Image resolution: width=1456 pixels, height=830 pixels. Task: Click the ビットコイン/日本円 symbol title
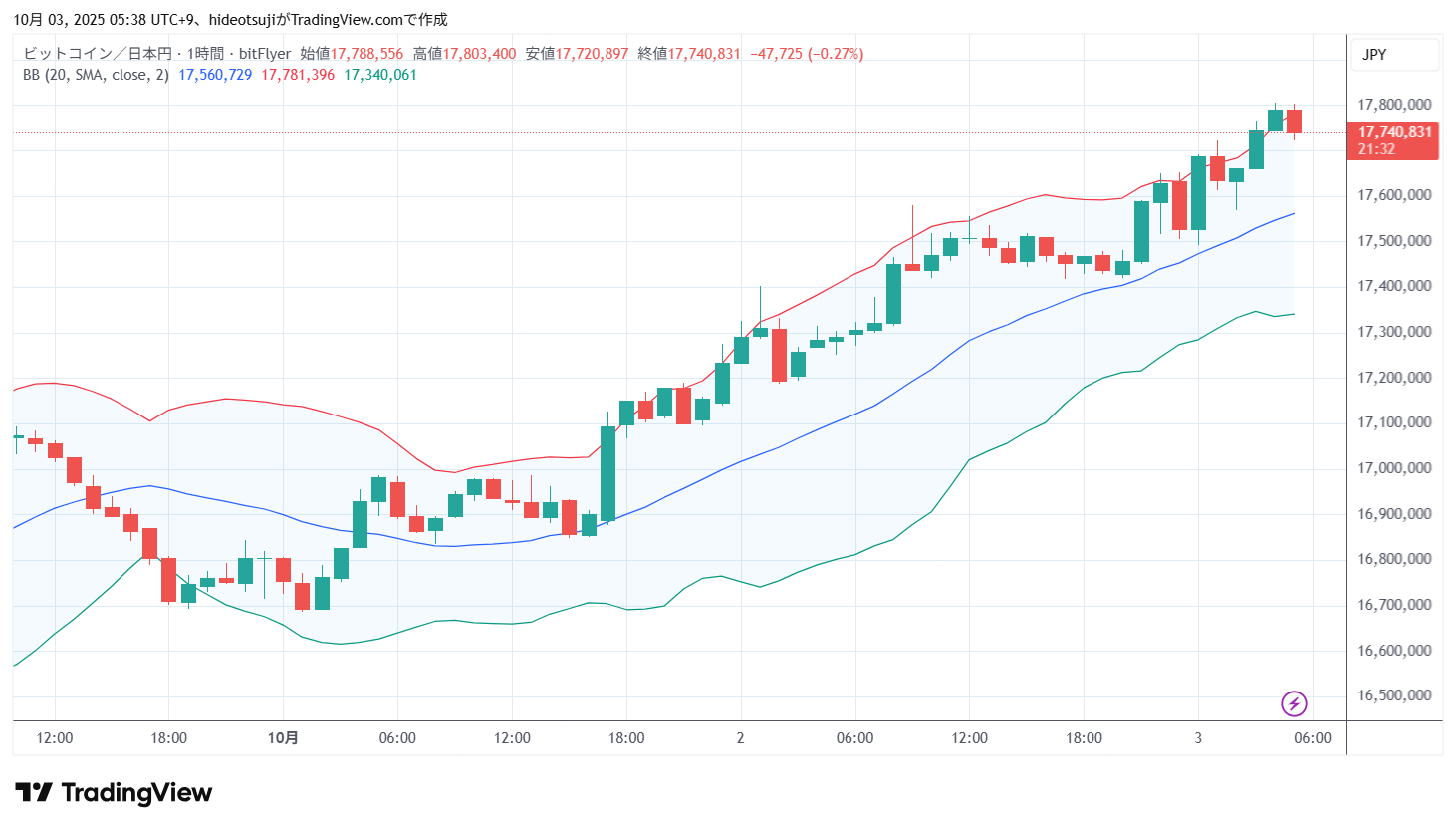coord(97,54)
